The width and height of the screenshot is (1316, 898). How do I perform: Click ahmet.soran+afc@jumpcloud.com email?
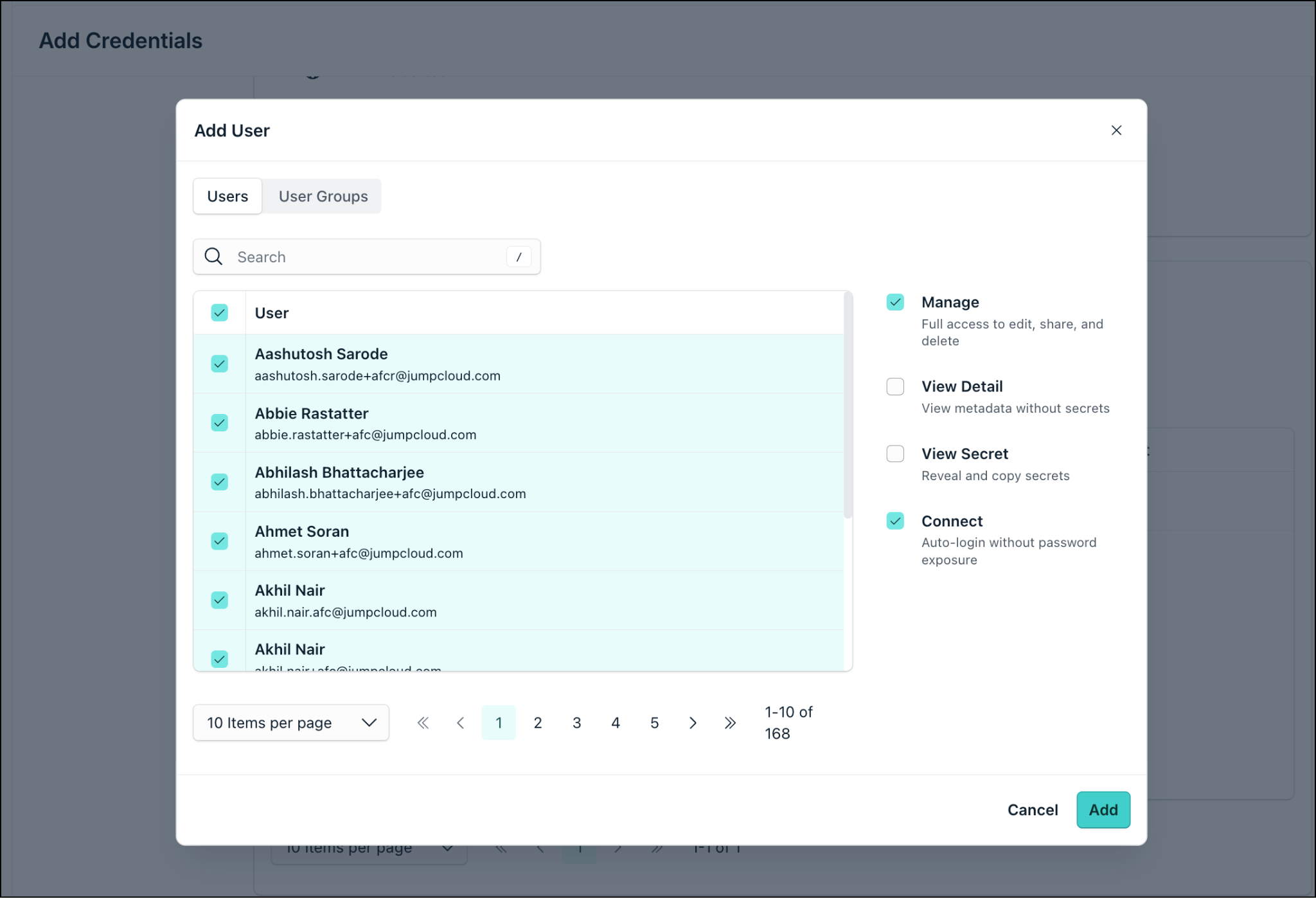[x=359, y=553]
